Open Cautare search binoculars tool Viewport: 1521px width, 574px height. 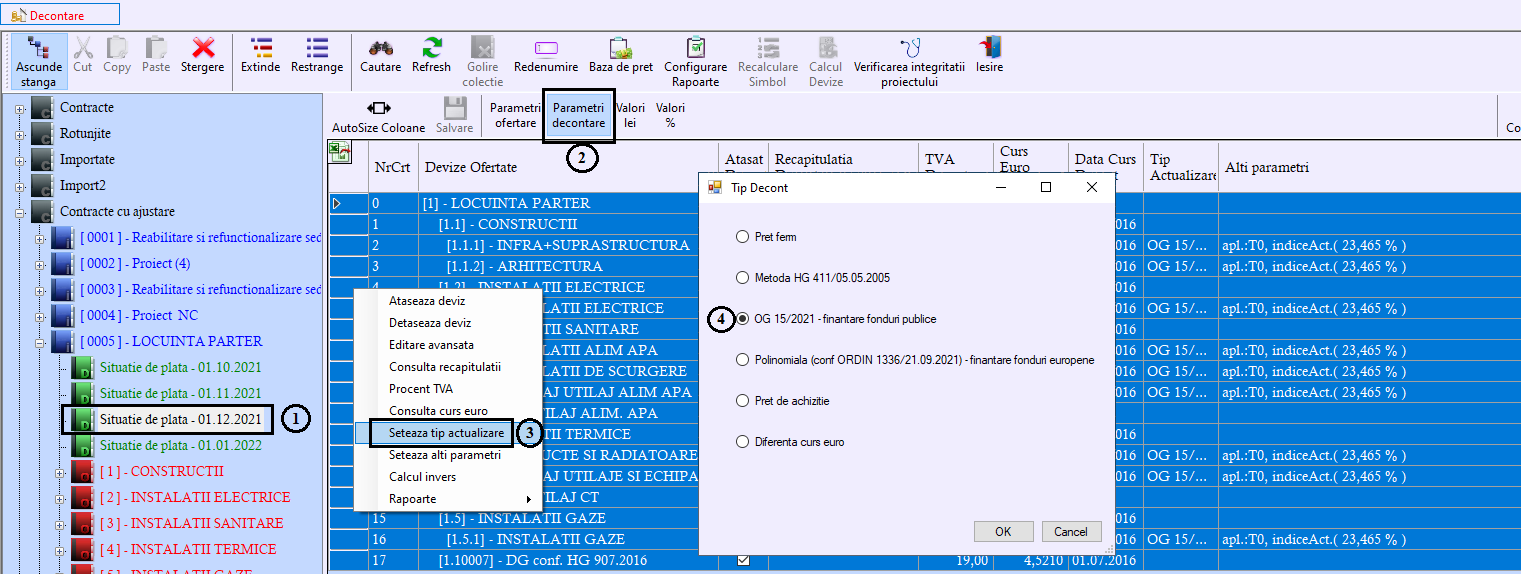click(380, 55)
